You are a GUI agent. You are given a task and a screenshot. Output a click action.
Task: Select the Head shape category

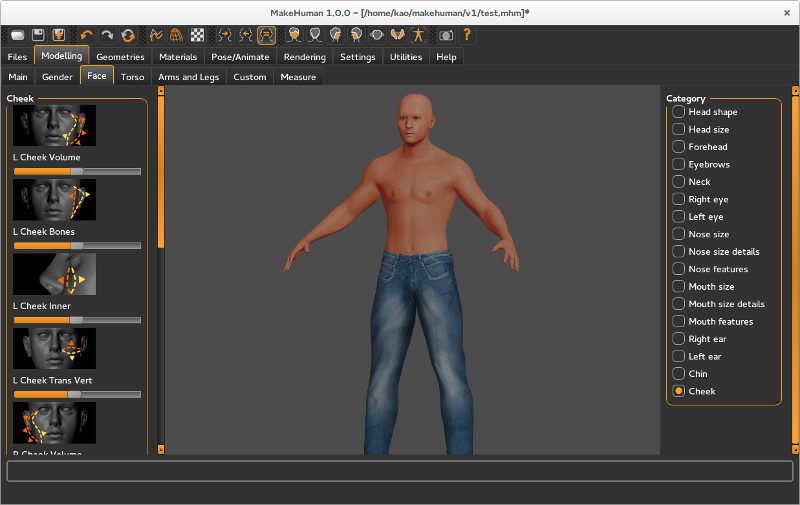click(x=679, y=112)
